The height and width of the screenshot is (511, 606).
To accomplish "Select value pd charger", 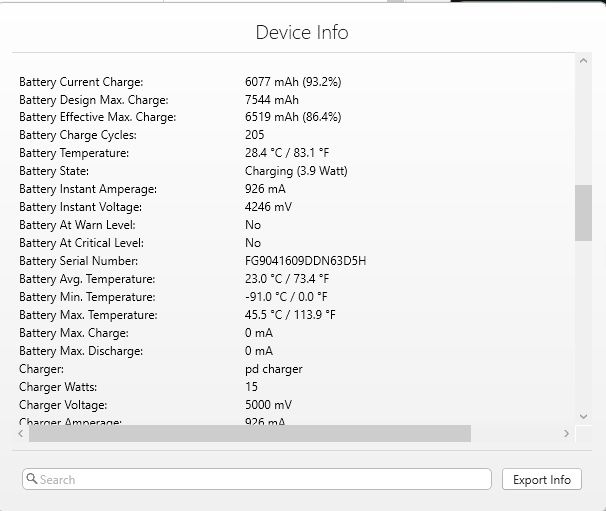I will (x=274, y=369).
